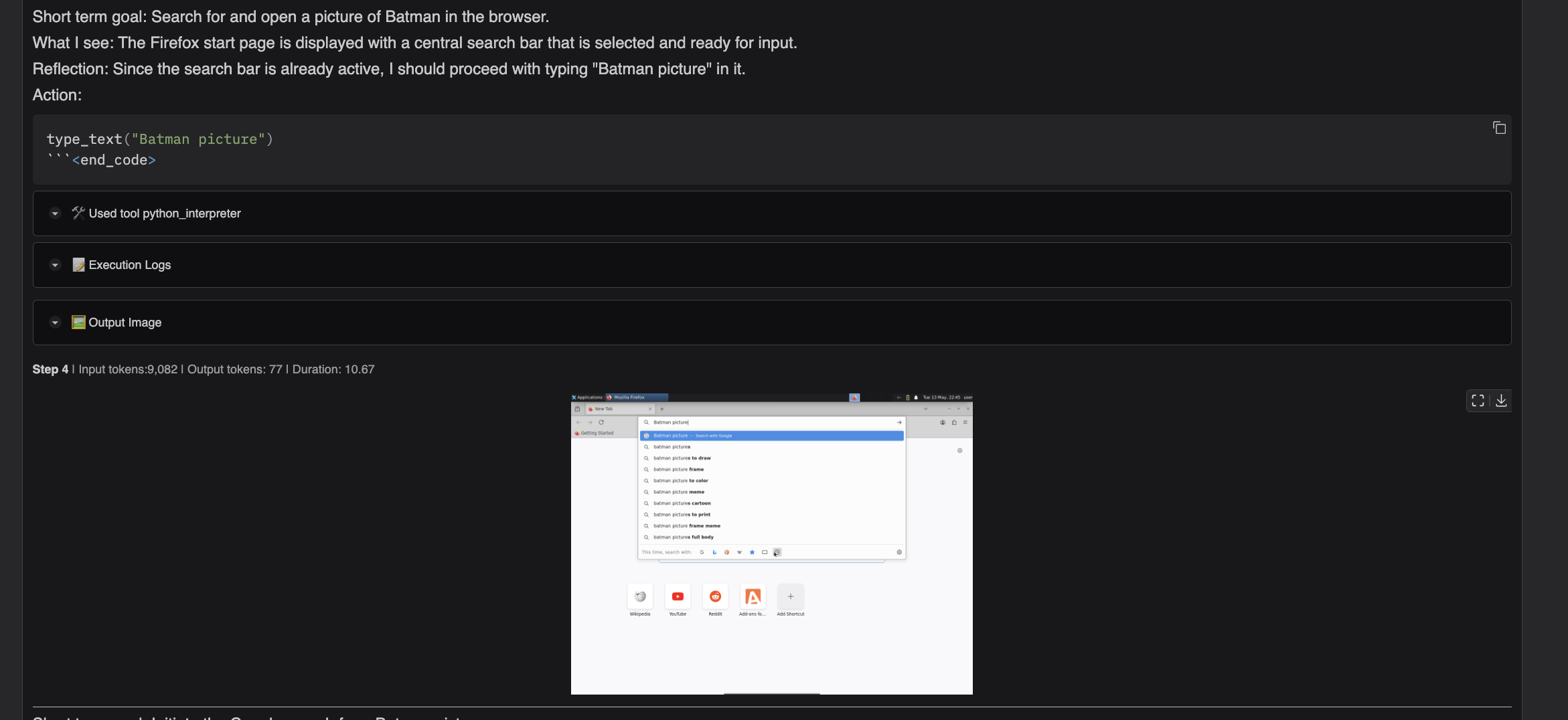This screenshot has width=1568, height=720.
Task: Open the output image in fullscreen
Action: click(1478, 400)
